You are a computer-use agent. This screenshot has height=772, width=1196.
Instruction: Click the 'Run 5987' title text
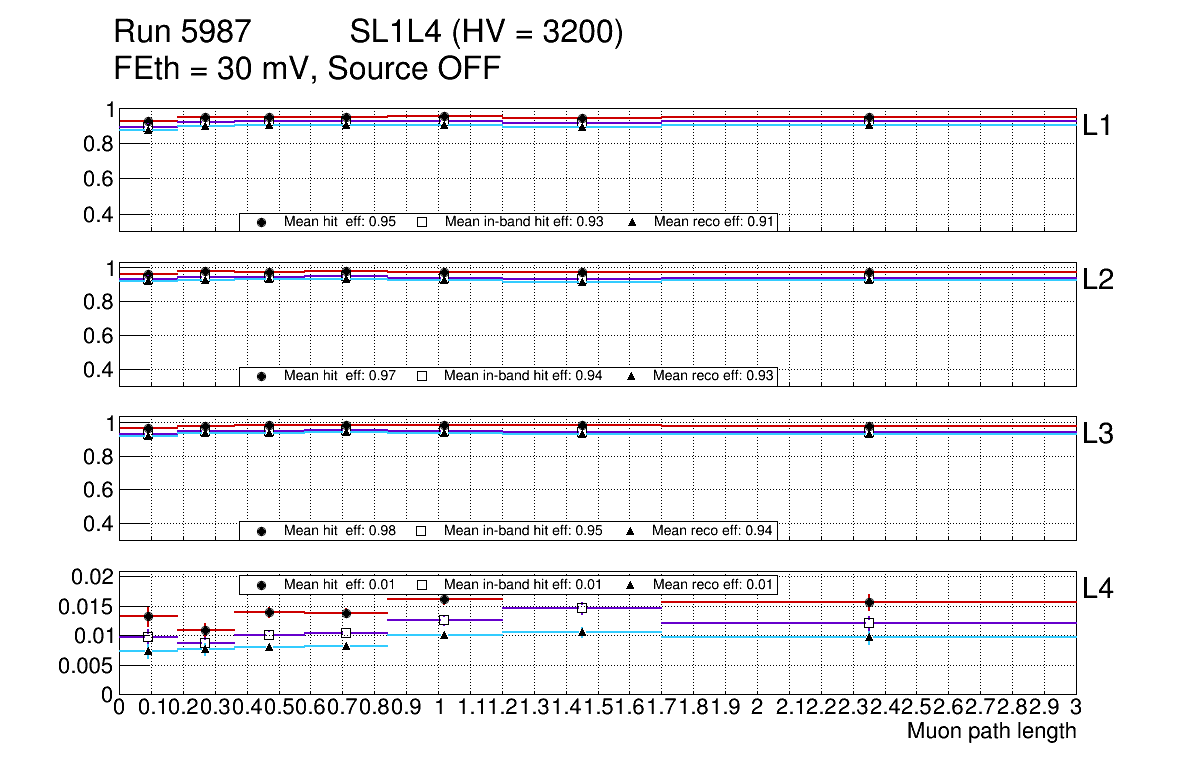[x=180, y=34]
